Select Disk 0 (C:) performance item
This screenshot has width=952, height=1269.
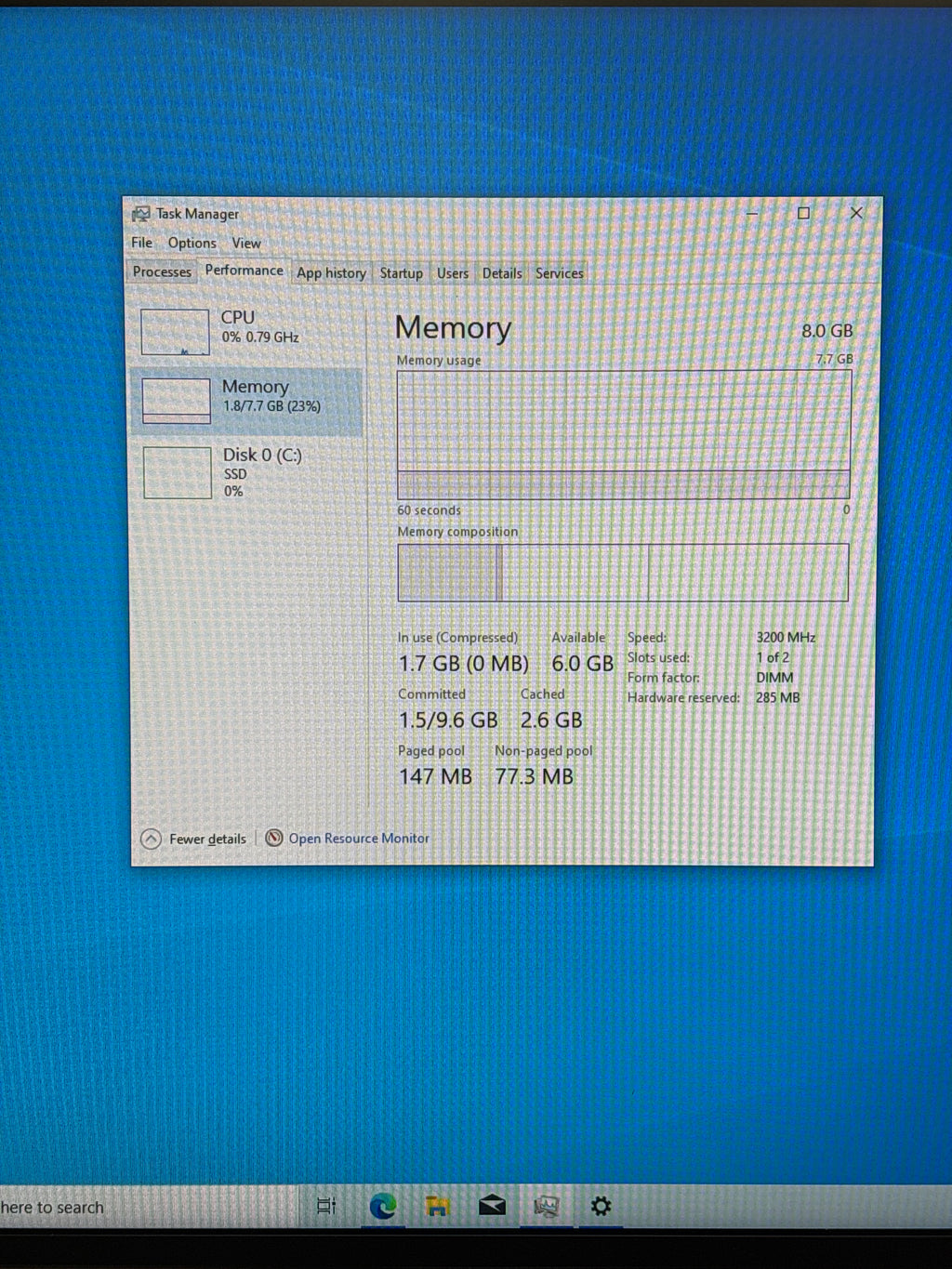(x=247, y=472)
